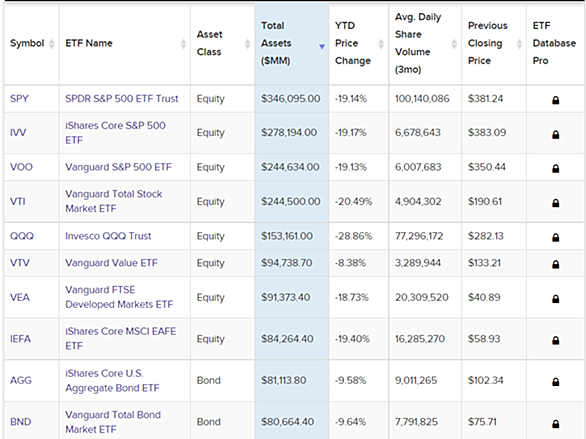Screen dimensions: 586x439
Task: Select the -8.38% YTD change value
Action: [350, 263]
